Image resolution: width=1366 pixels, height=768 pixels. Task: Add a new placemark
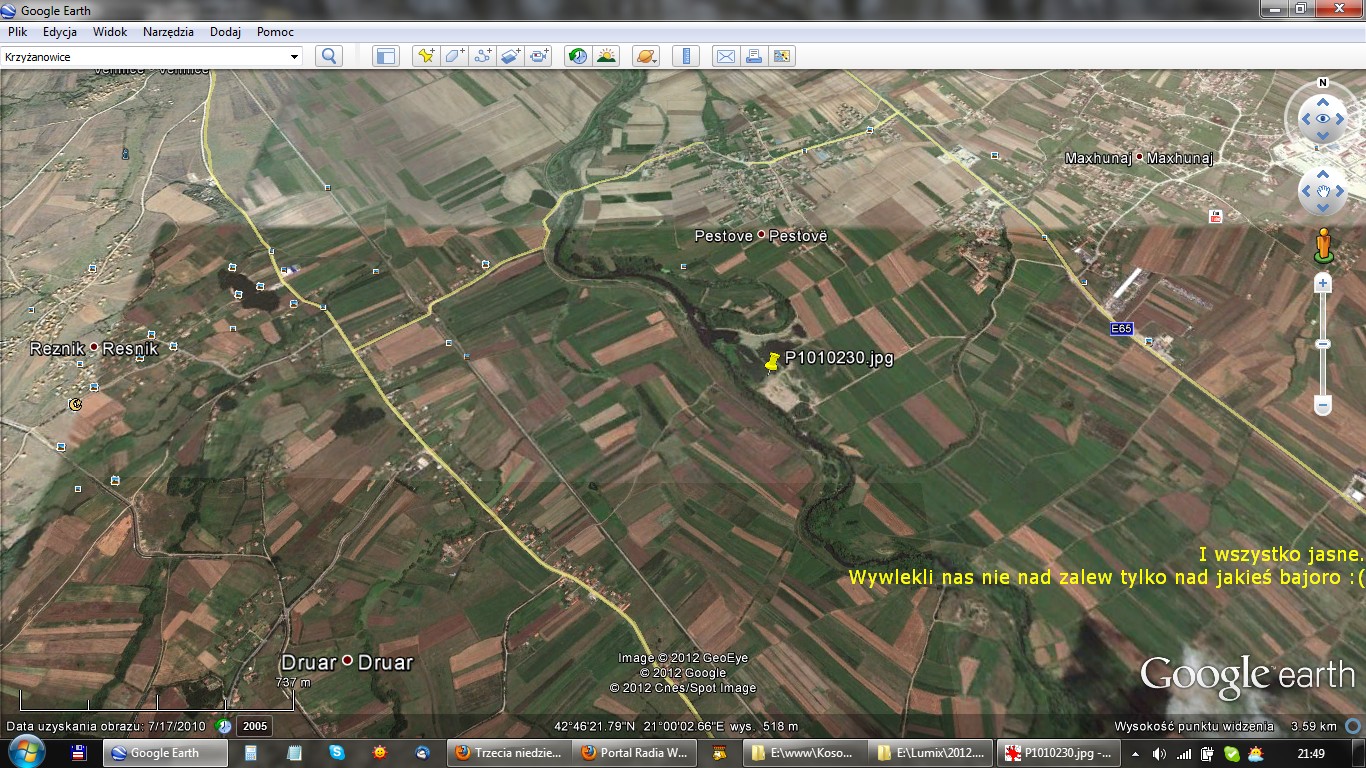tap(426, 56)
